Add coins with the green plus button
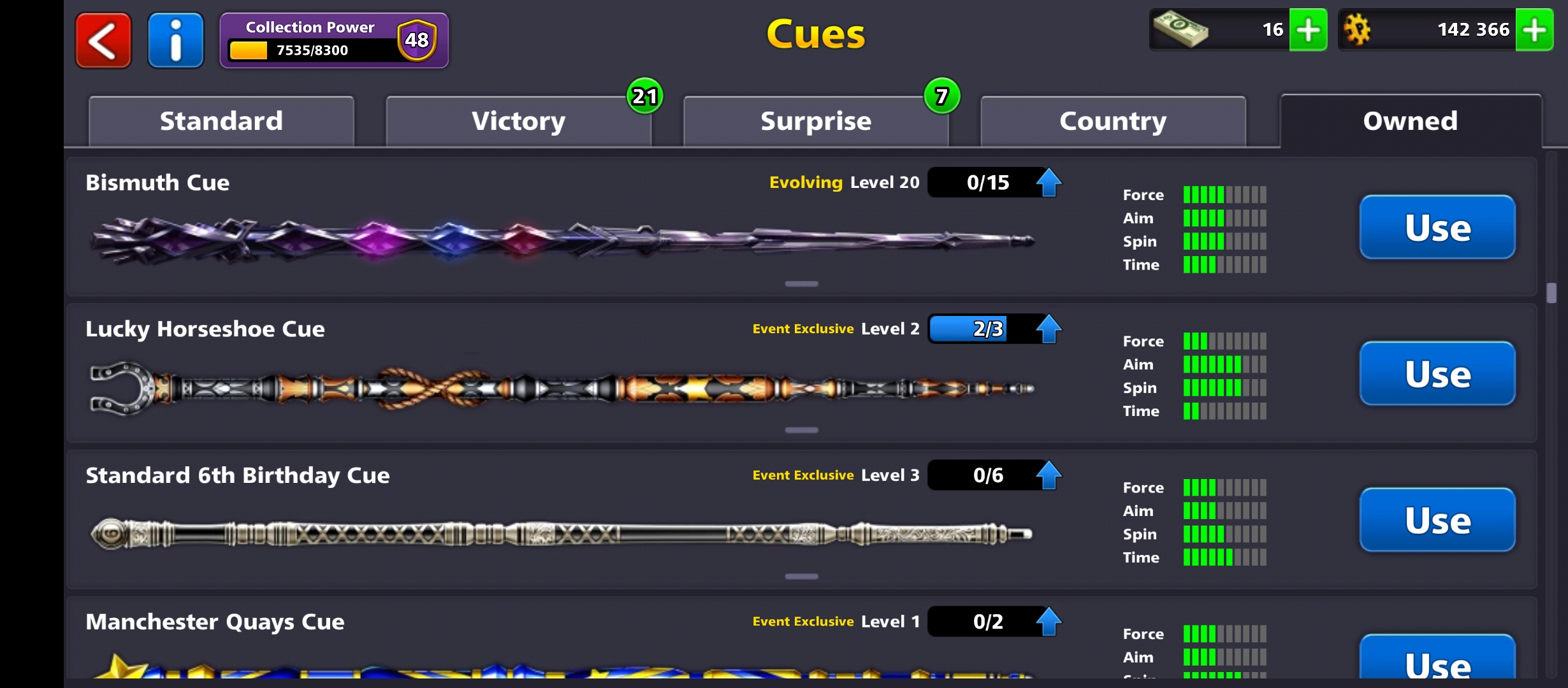Image resolution: width=1568 pixels, height=688 pixels. [1534, 30]
